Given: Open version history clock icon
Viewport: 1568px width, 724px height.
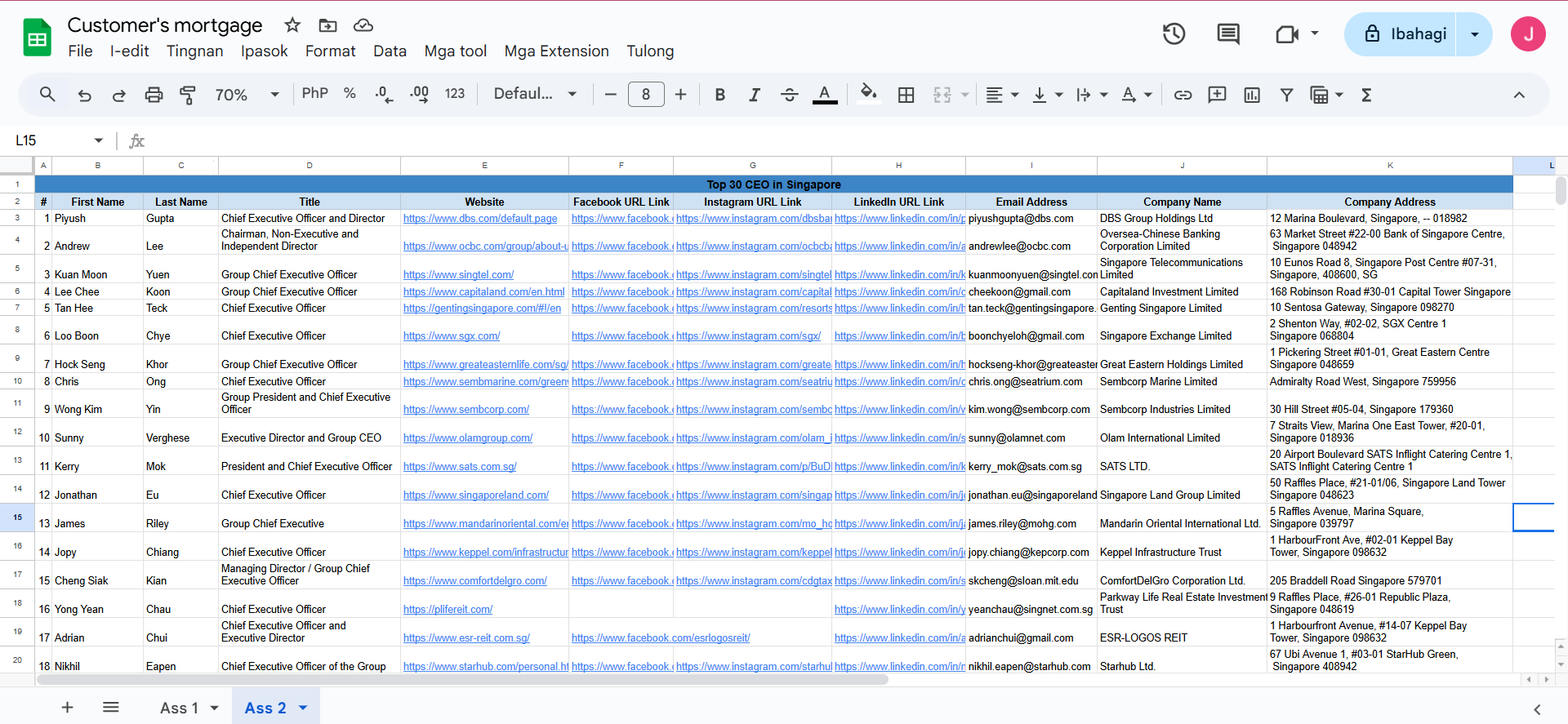Looking at the screenshot, I should pyautogui.click(x=1174, y=33).
